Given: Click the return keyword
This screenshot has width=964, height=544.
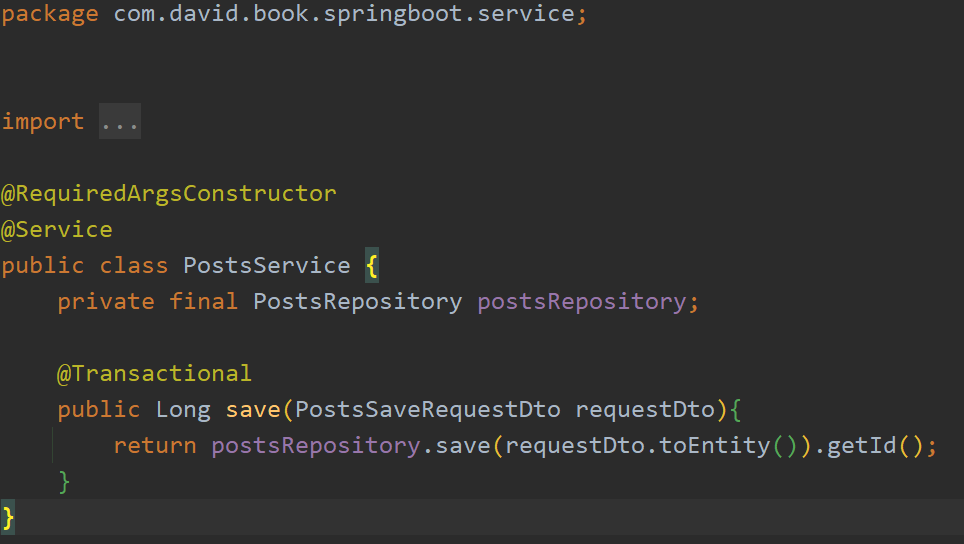Looking at the screenshot, I should [x=155, y=445].
